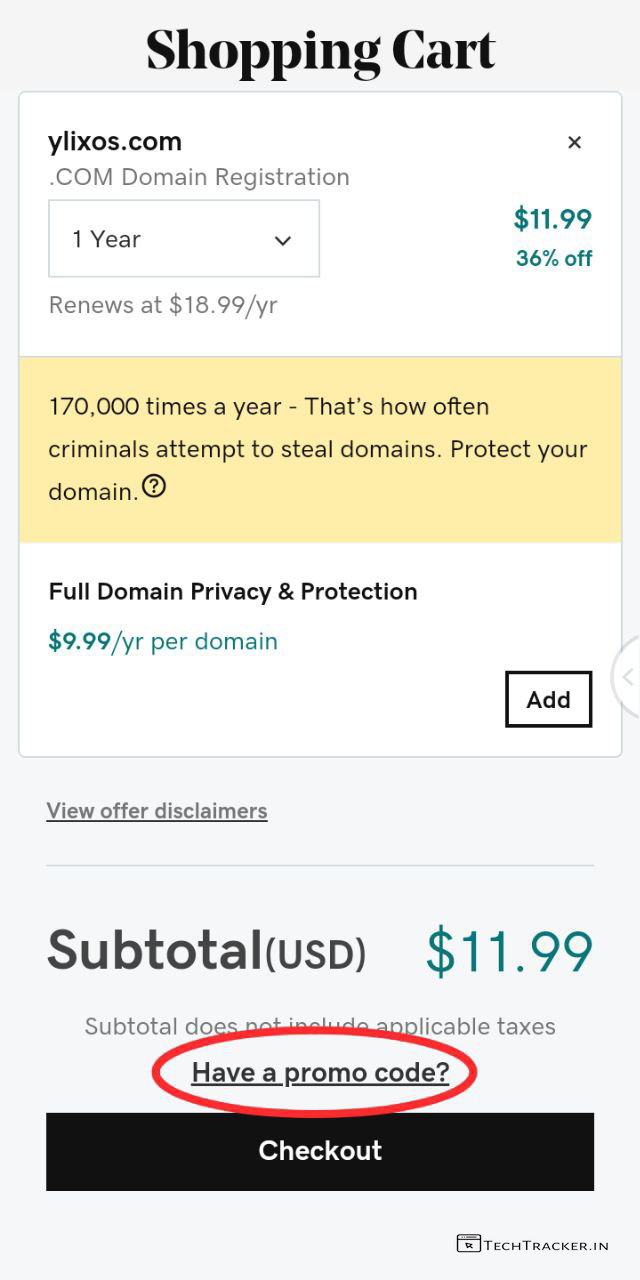
Task: Click the Renews at $18.99/yr text
Action: tap(163, 305)
